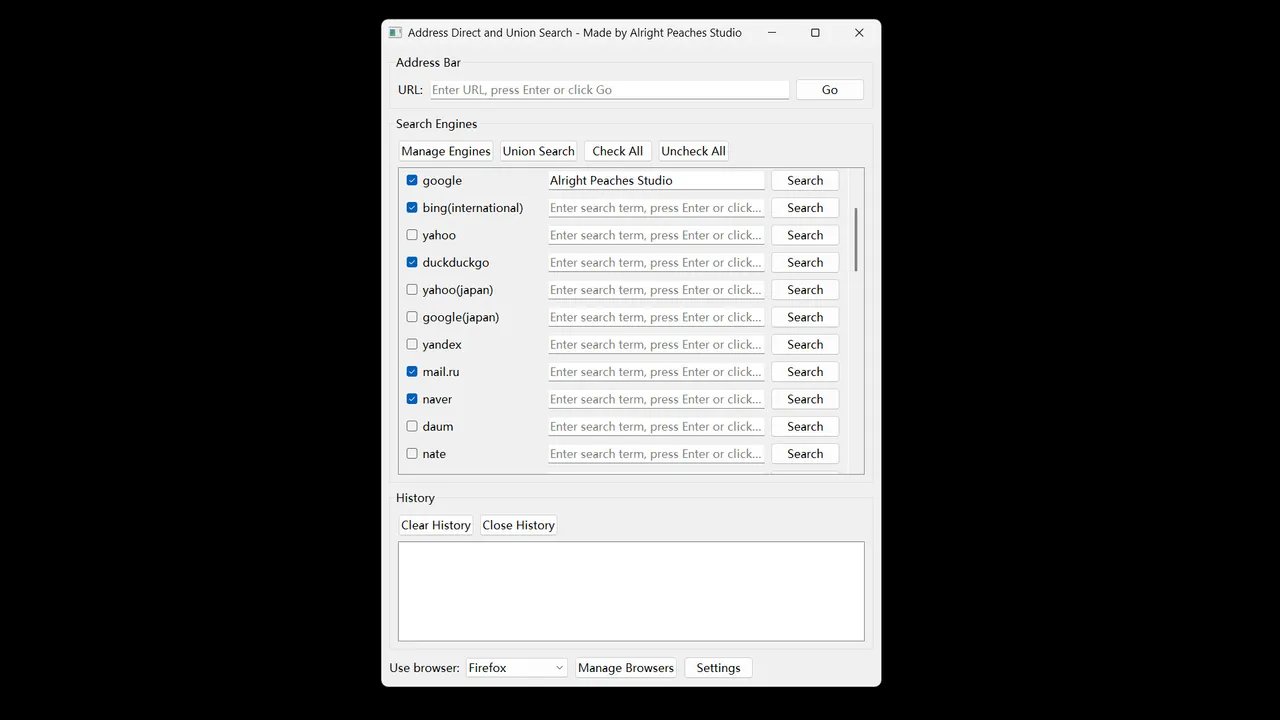The width and height of the screenshot is (1280, 720).
Task: Click Search in the bing(international) row
Action: click(x=805, y=208)
